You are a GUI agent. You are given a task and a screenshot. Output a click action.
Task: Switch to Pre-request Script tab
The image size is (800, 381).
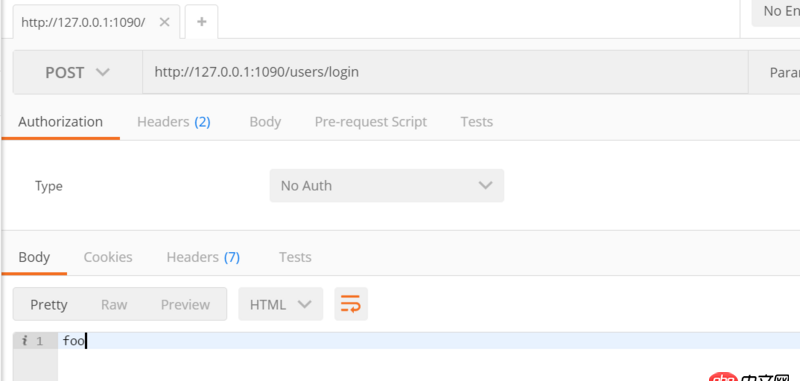371,122
